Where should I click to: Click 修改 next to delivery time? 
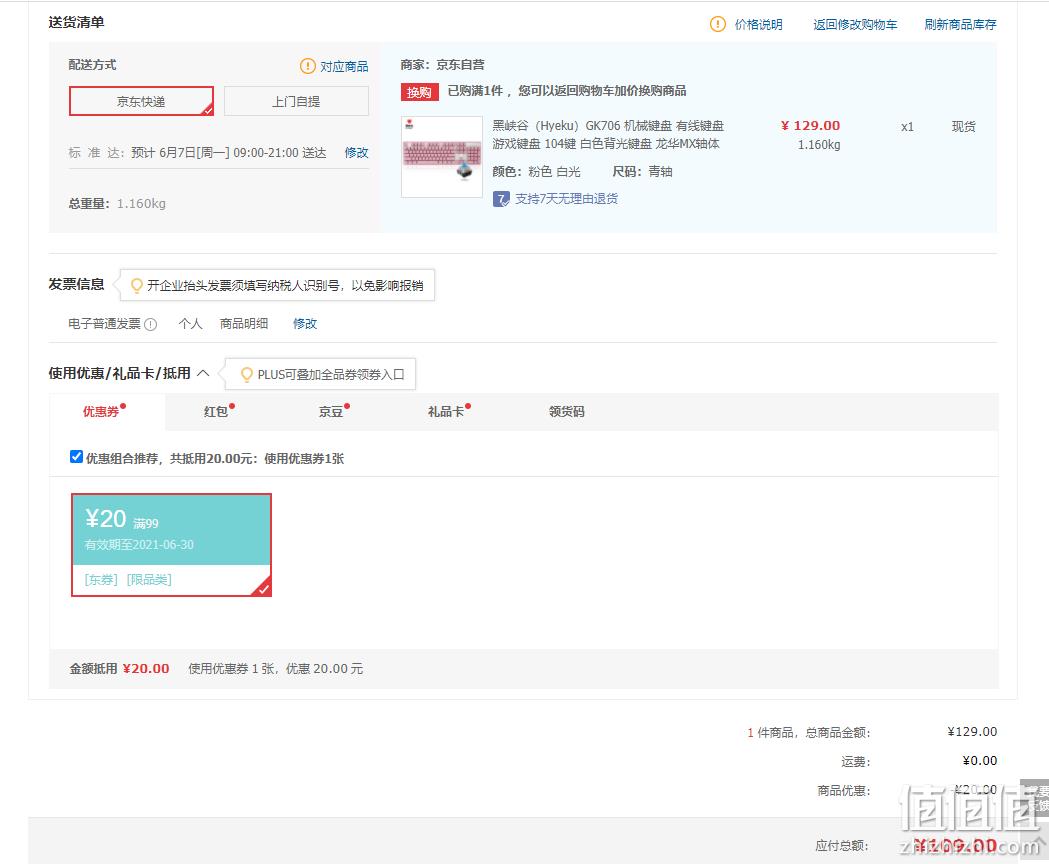[357, 153]
